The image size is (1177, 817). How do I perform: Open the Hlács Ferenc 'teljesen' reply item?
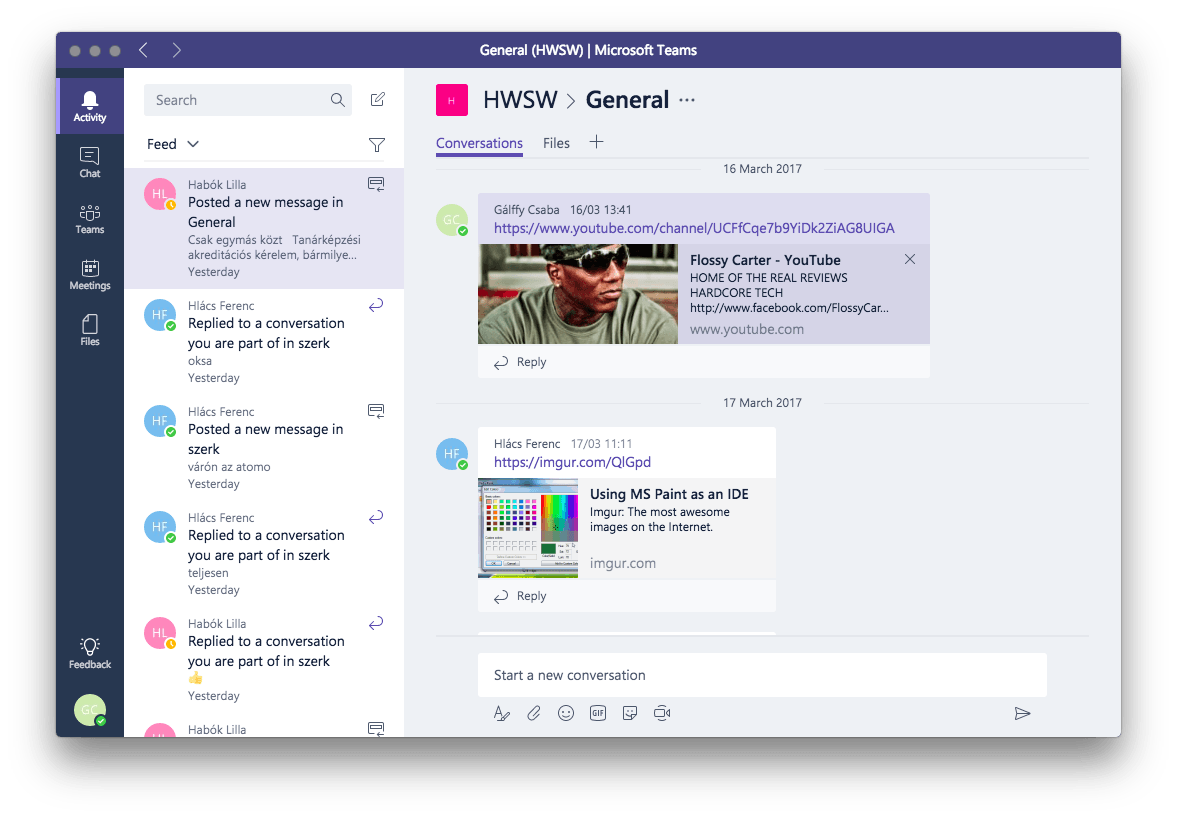pos(264,553)
